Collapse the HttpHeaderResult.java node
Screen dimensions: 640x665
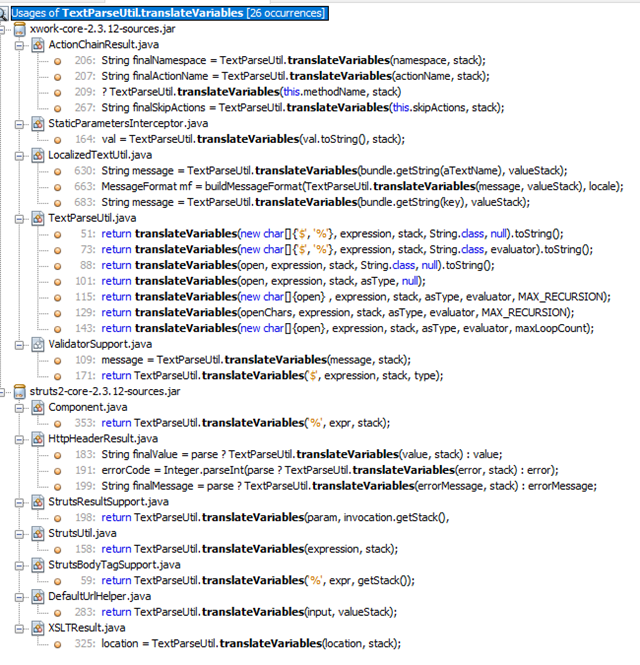19,439
